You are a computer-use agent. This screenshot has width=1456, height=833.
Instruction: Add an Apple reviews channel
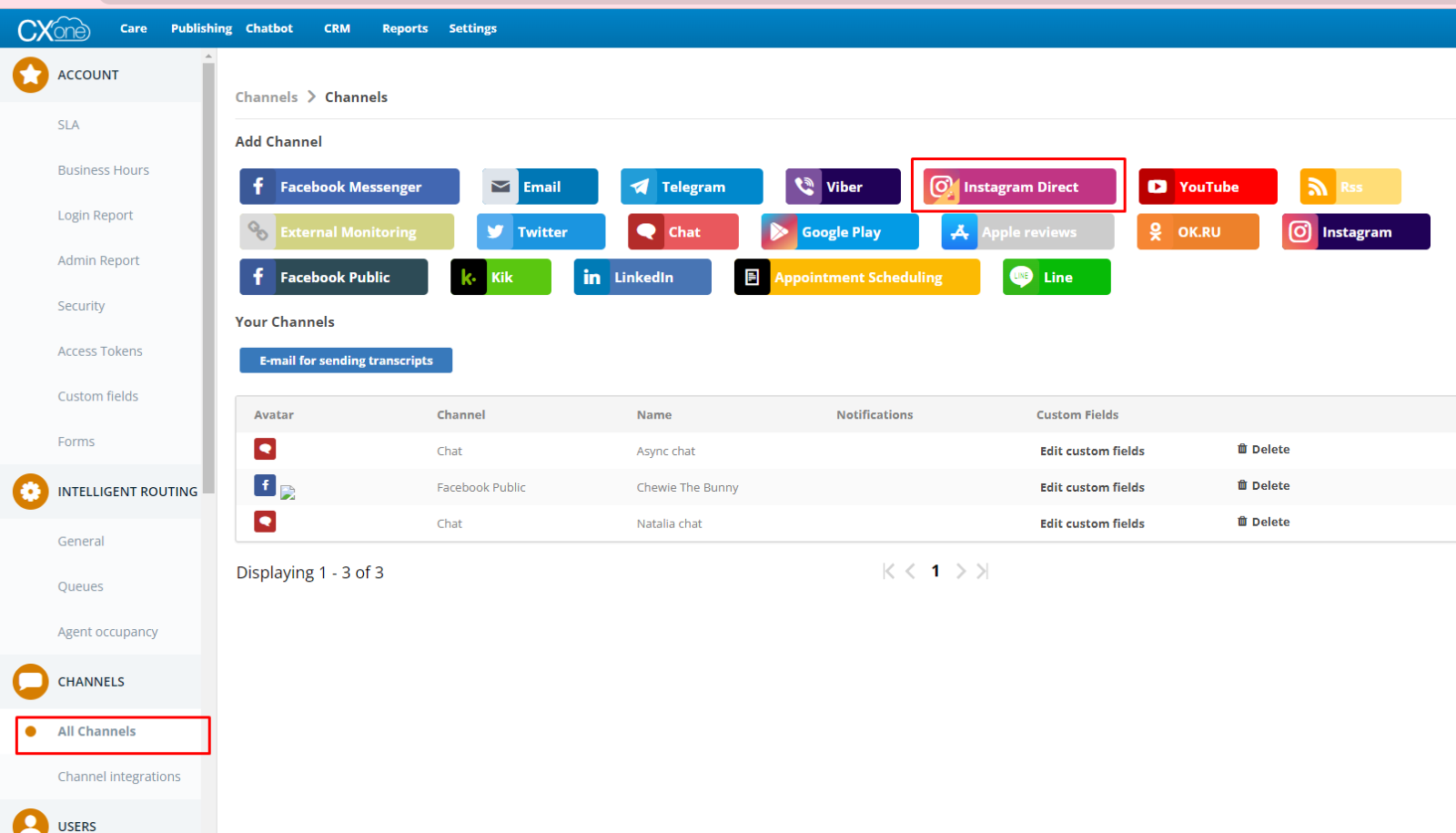pyautogui.click(x=1027, y=231)
